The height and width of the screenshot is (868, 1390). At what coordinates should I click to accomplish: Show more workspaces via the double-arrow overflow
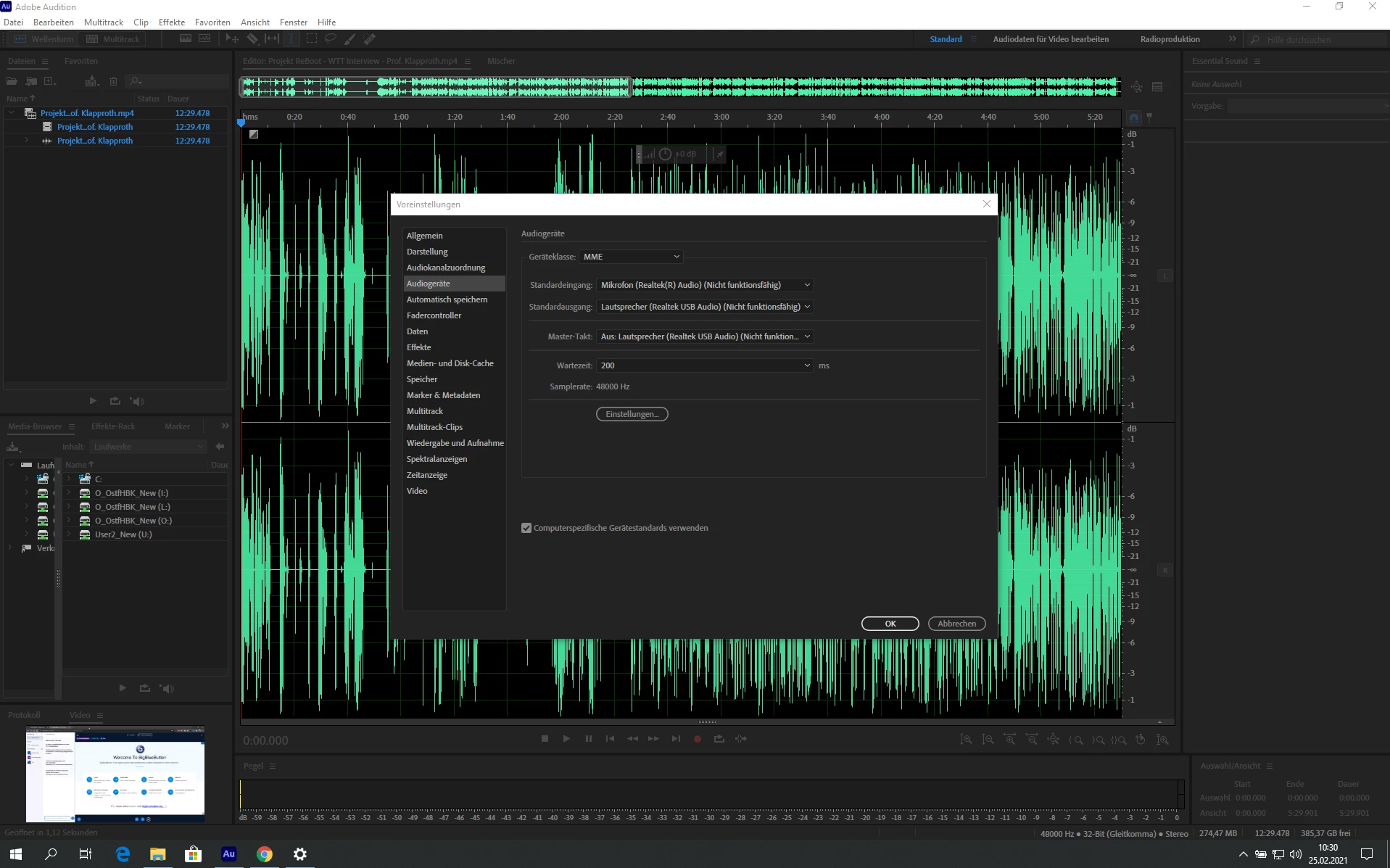[1232, 39]
